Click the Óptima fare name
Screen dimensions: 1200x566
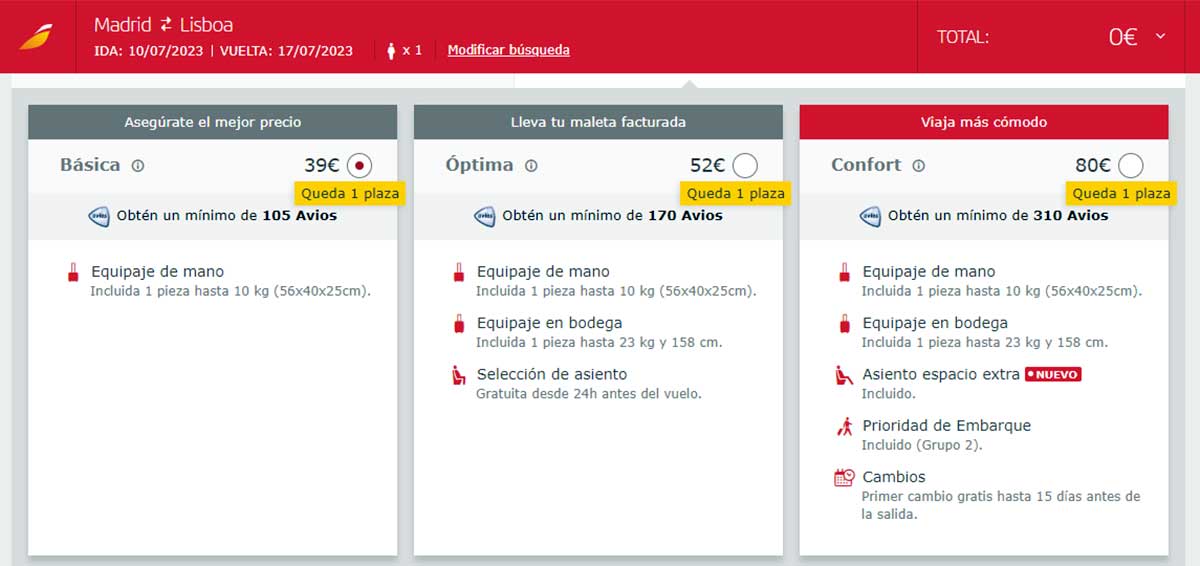pyautogui.click(x=479, y=165)
